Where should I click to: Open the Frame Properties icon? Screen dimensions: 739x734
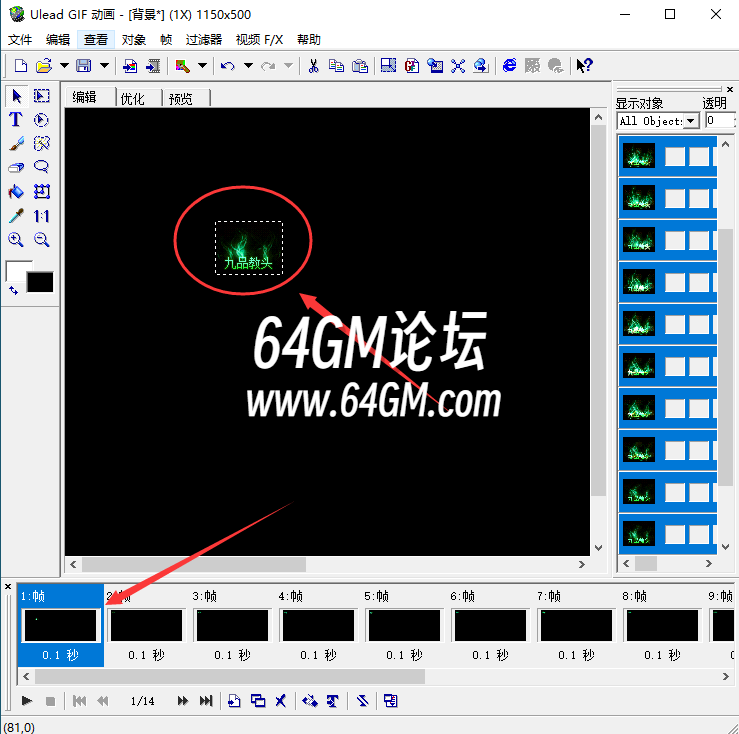coord(391,701)
